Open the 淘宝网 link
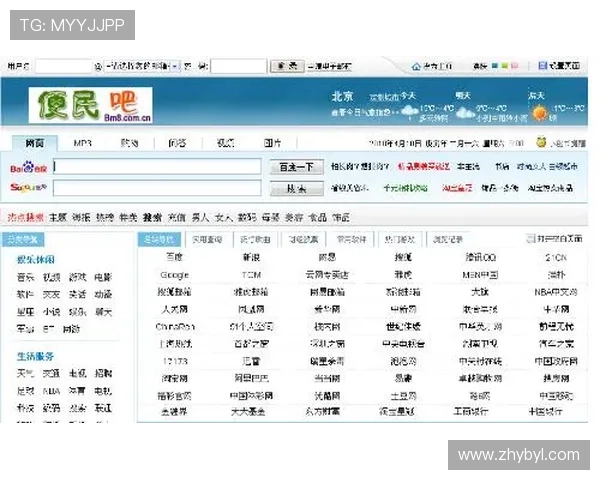 click(x=174, y=378)
